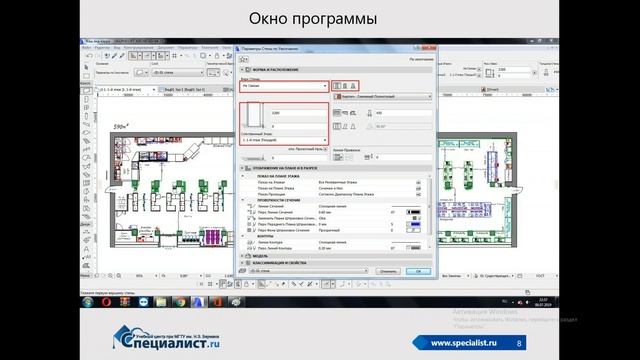Viewport: 640px width, 360px height.
Task: Click blue pen swatch for Перо Переднего Плана Штриховки
Action: 413,224
